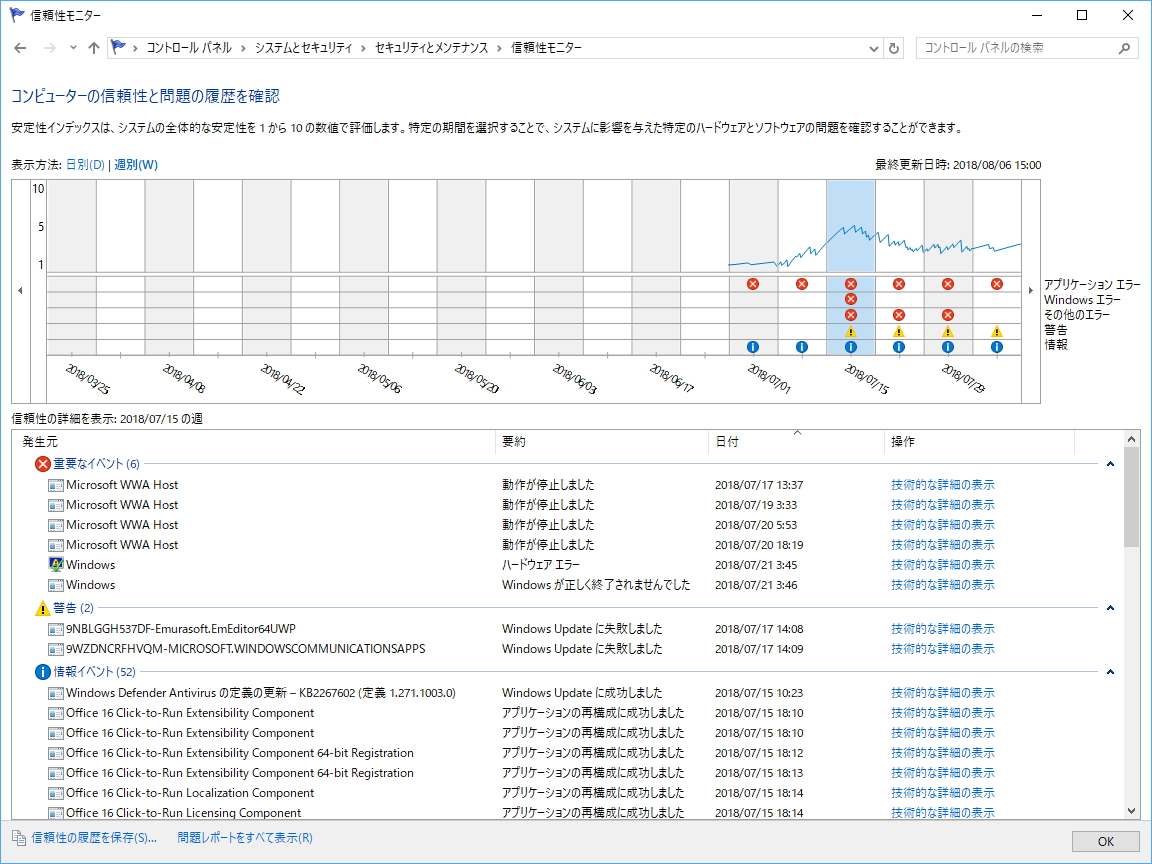Screen dimensions: 1152x864
Task: Switch view to 週別(W)
Action: [136, 165]
